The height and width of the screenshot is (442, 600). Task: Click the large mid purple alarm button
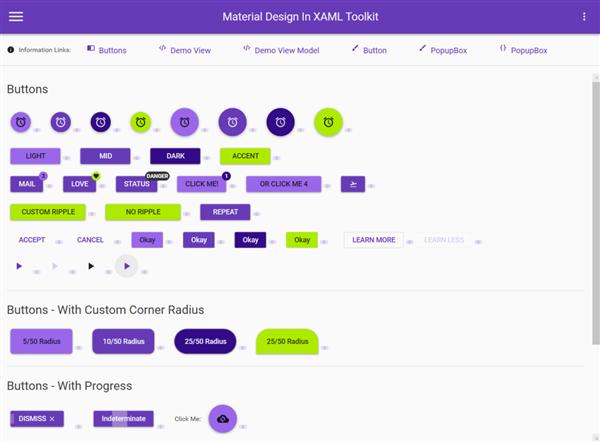pyautogui.click(x=233, y=122)
